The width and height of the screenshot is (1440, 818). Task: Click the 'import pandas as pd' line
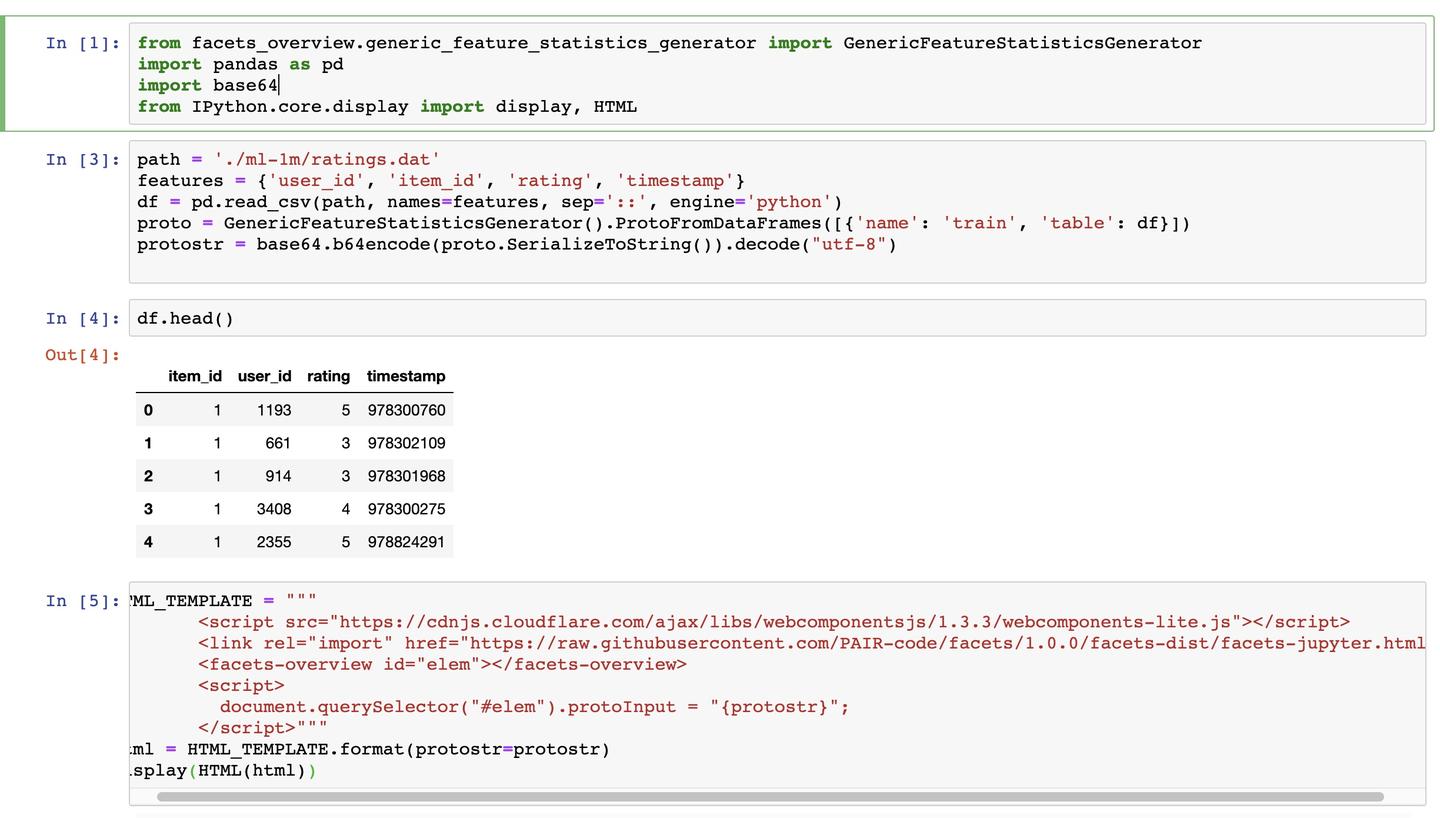pyautogui.click(x=241, y=64)
